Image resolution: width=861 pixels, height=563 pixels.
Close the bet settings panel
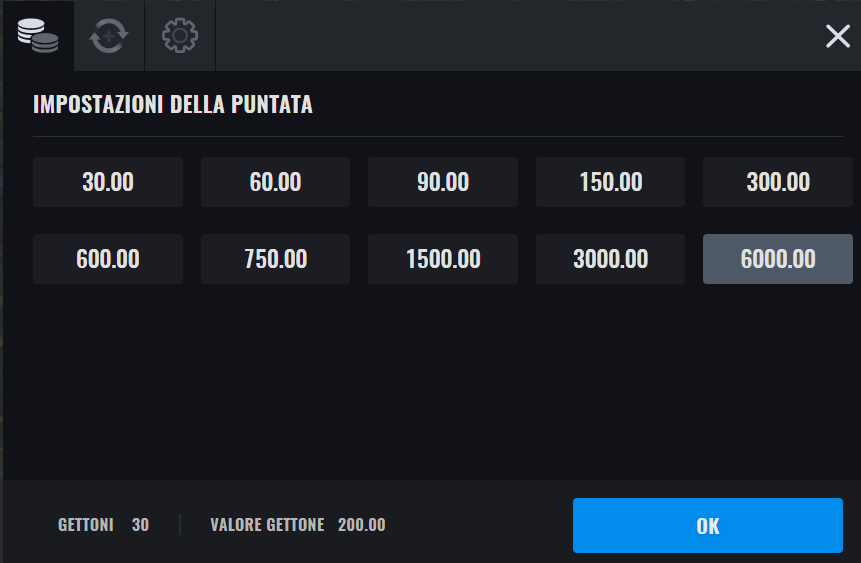point(837,36)
